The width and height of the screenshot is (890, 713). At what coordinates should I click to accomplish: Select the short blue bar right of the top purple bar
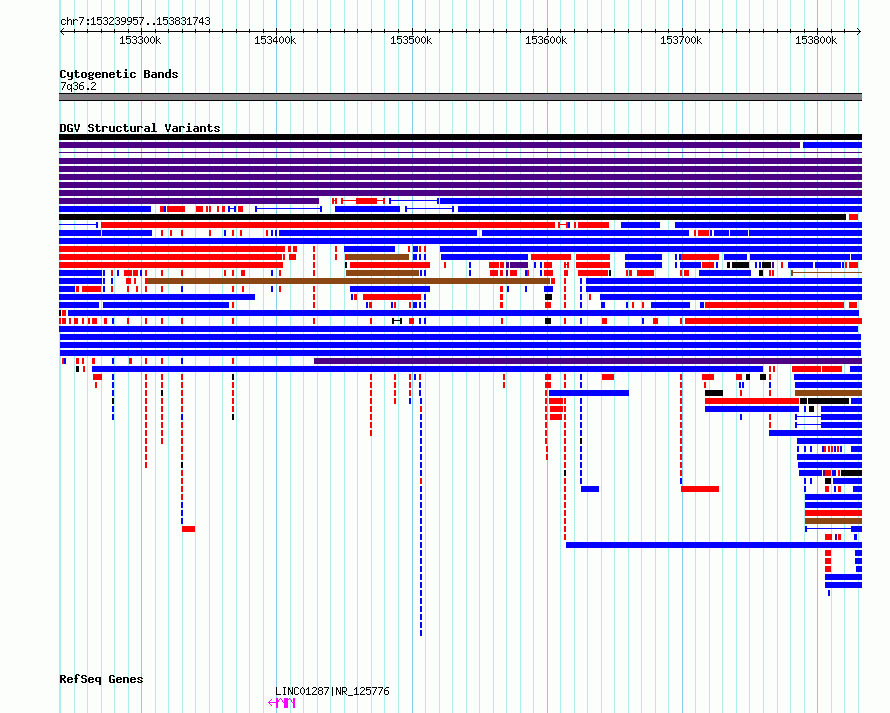[x=832, y=145]
